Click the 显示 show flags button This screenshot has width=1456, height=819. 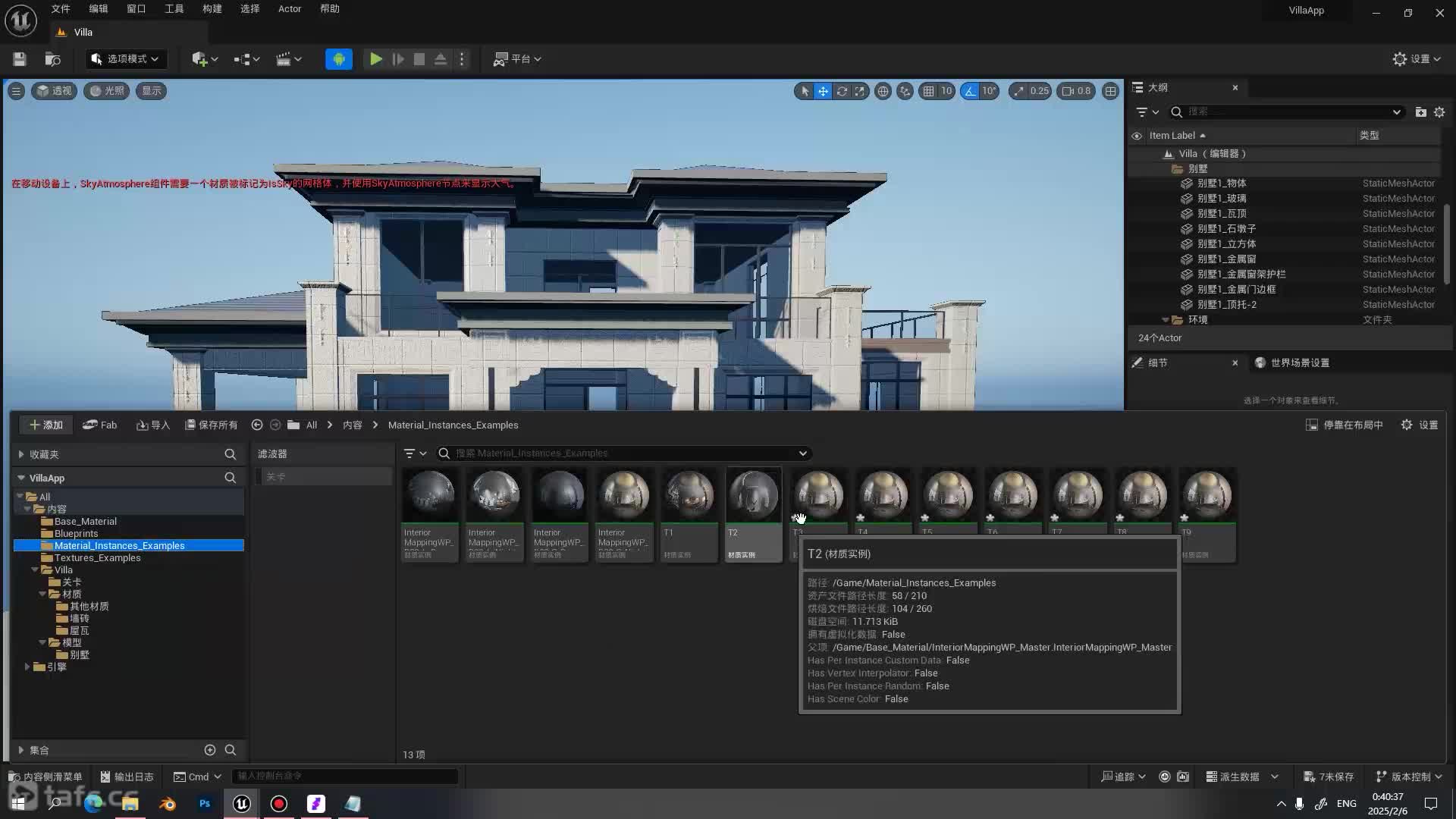pyautogui.click(x=152, y=91)
